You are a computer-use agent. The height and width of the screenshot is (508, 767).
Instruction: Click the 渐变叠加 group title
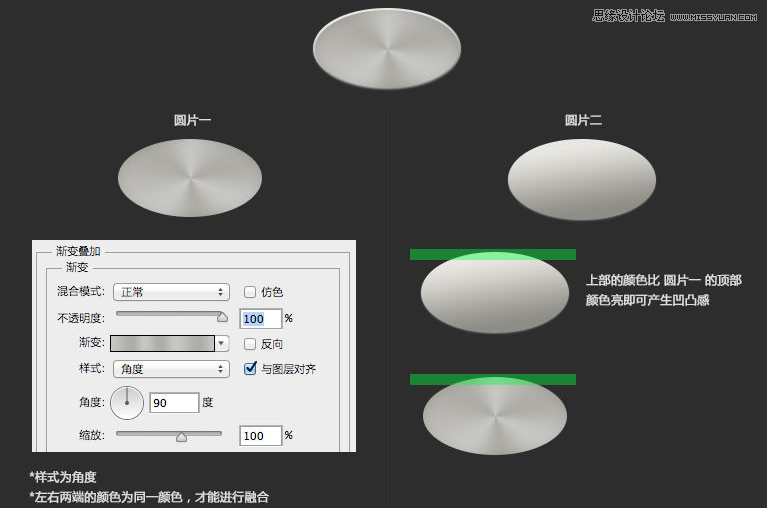click(78, 251)
